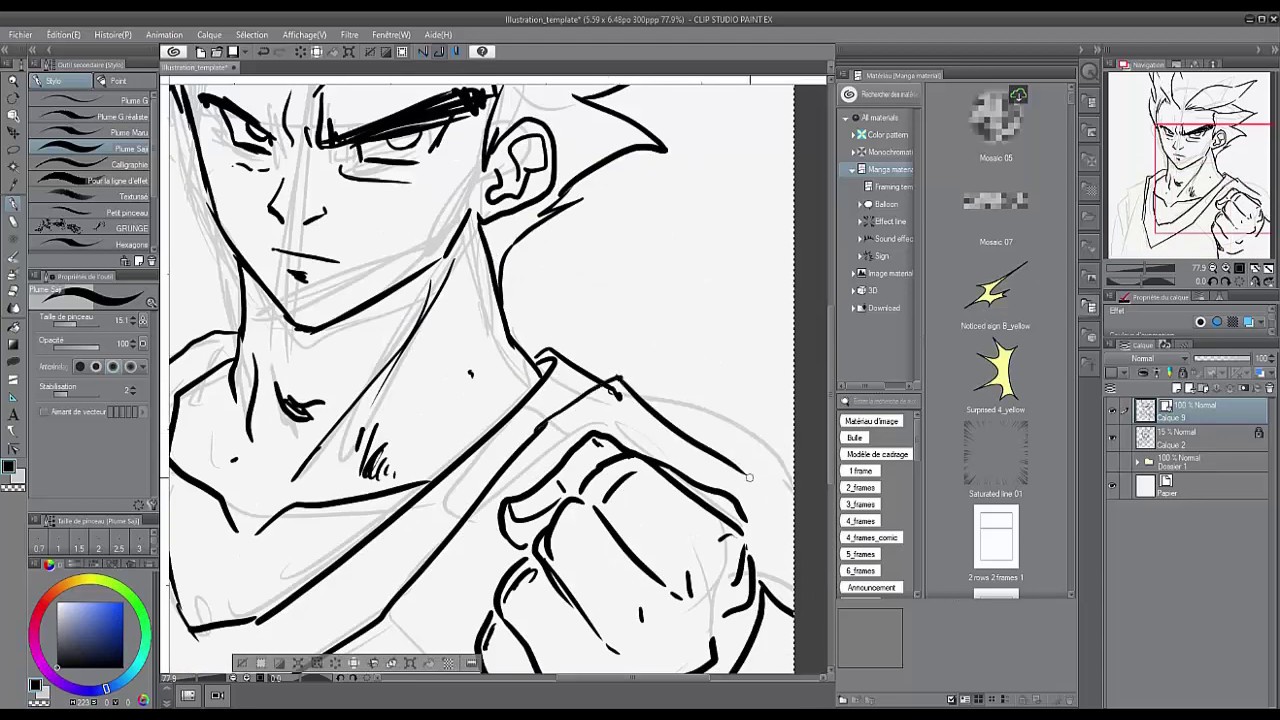Toggle the border effect circle button
Image resolution: width=1280 pixels, height=720 pixels.
click(x=1201, y=322)
